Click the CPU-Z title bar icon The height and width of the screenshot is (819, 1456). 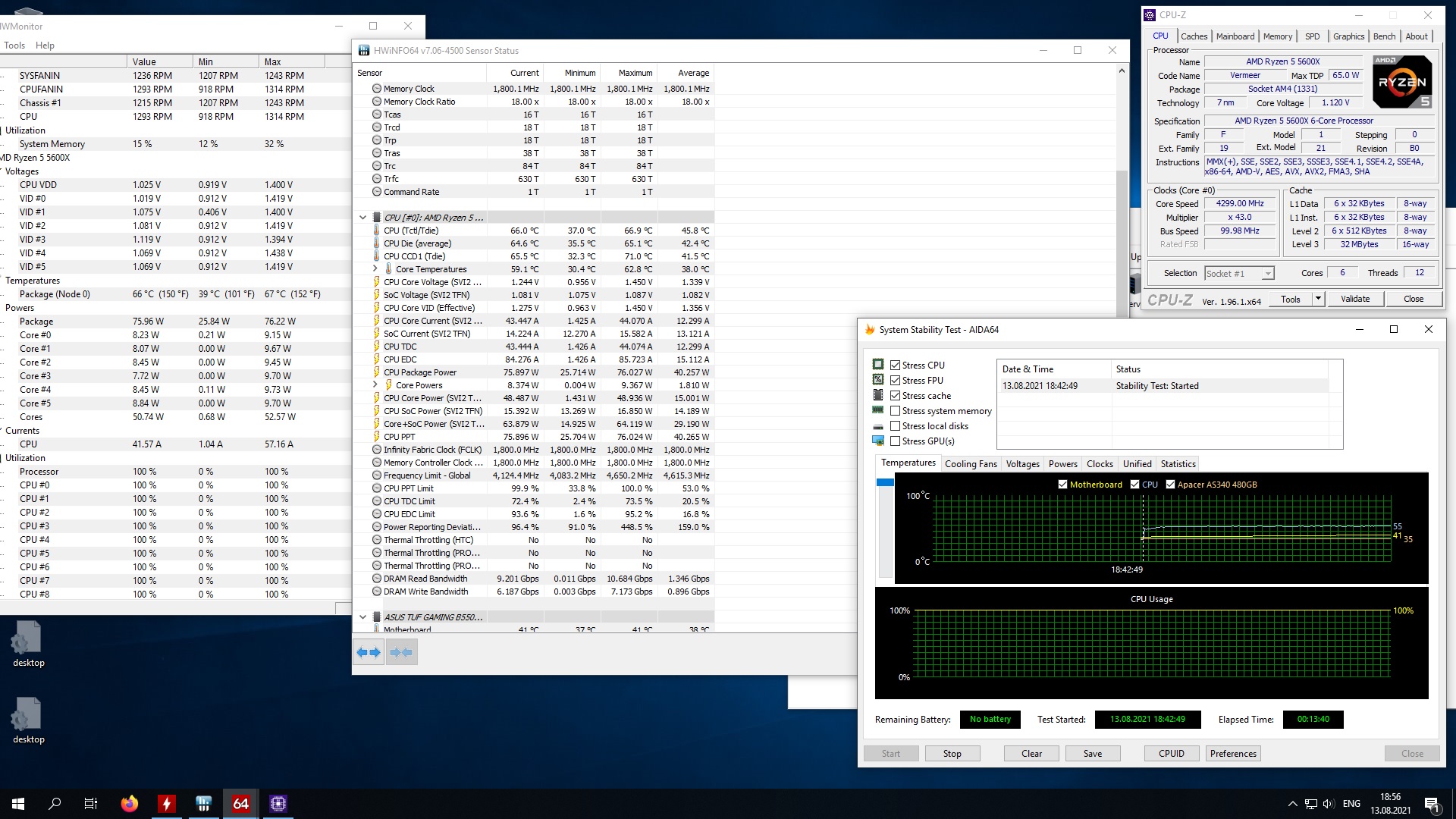pos(1150,15)
